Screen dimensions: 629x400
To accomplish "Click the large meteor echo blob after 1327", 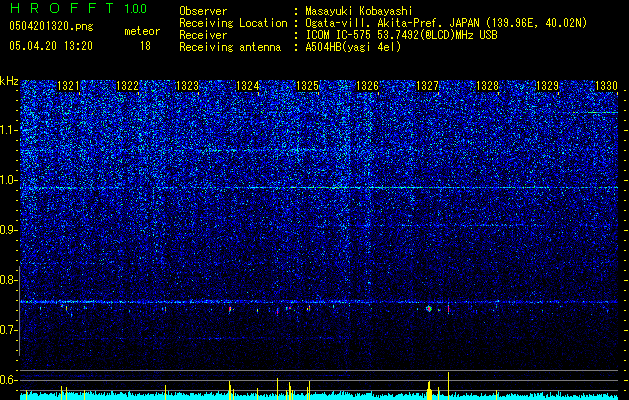I will (x=429, y=309).
